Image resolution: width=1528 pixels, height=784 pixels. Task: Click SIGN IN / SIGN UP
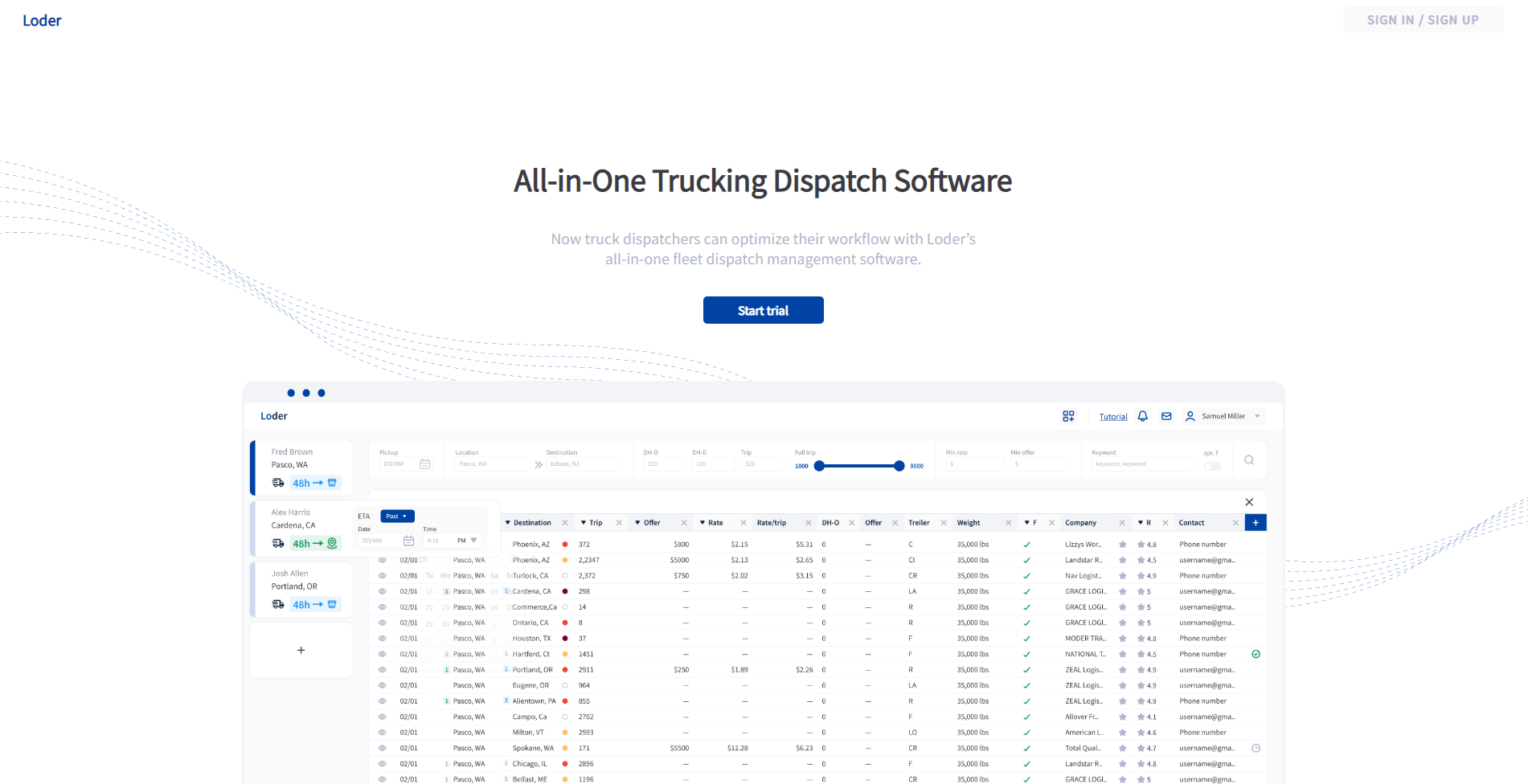click(1423, 20)
